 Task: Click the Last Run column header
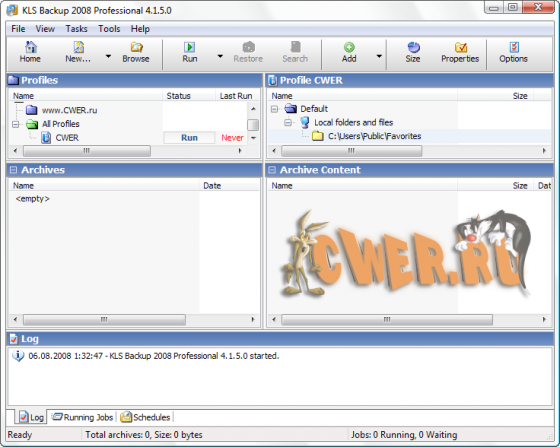pos(236,96)
